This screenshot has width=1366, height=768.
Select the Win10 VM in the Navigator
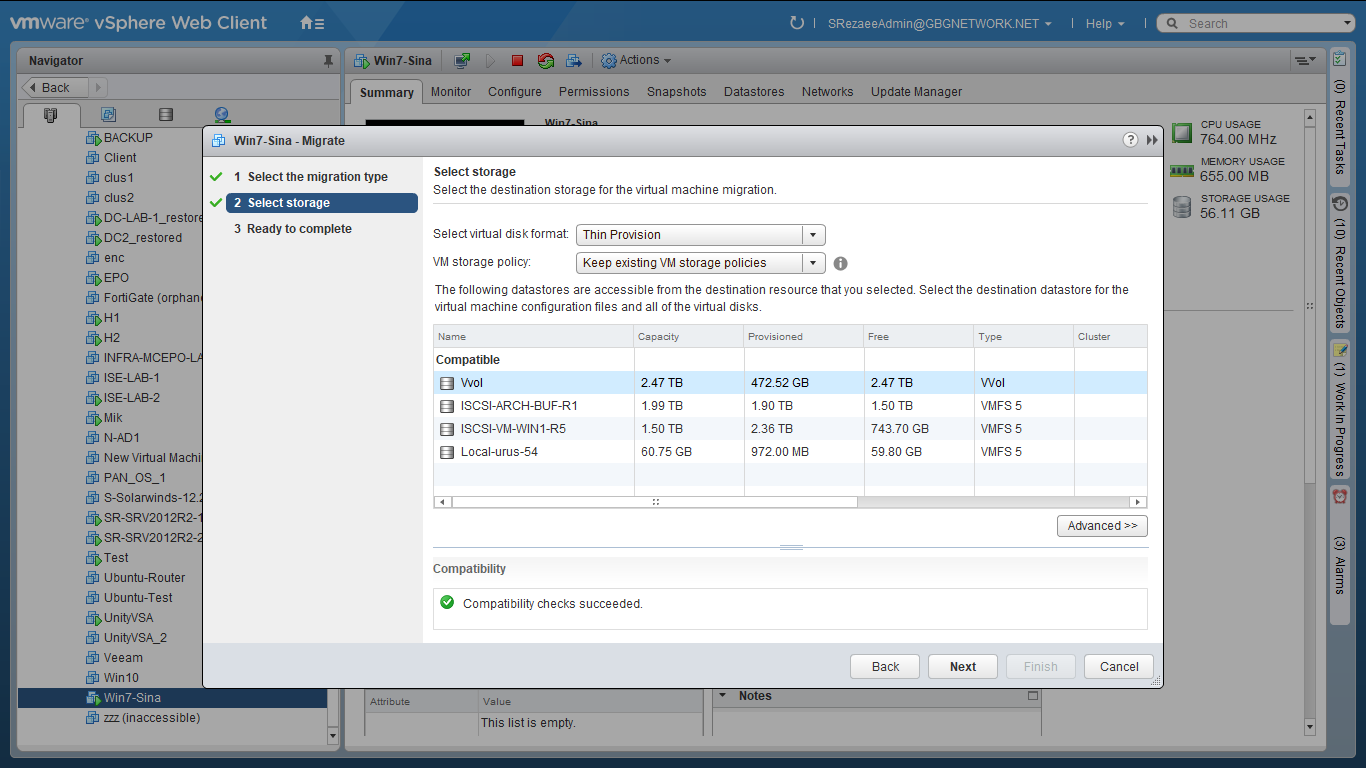pos(121,678)
